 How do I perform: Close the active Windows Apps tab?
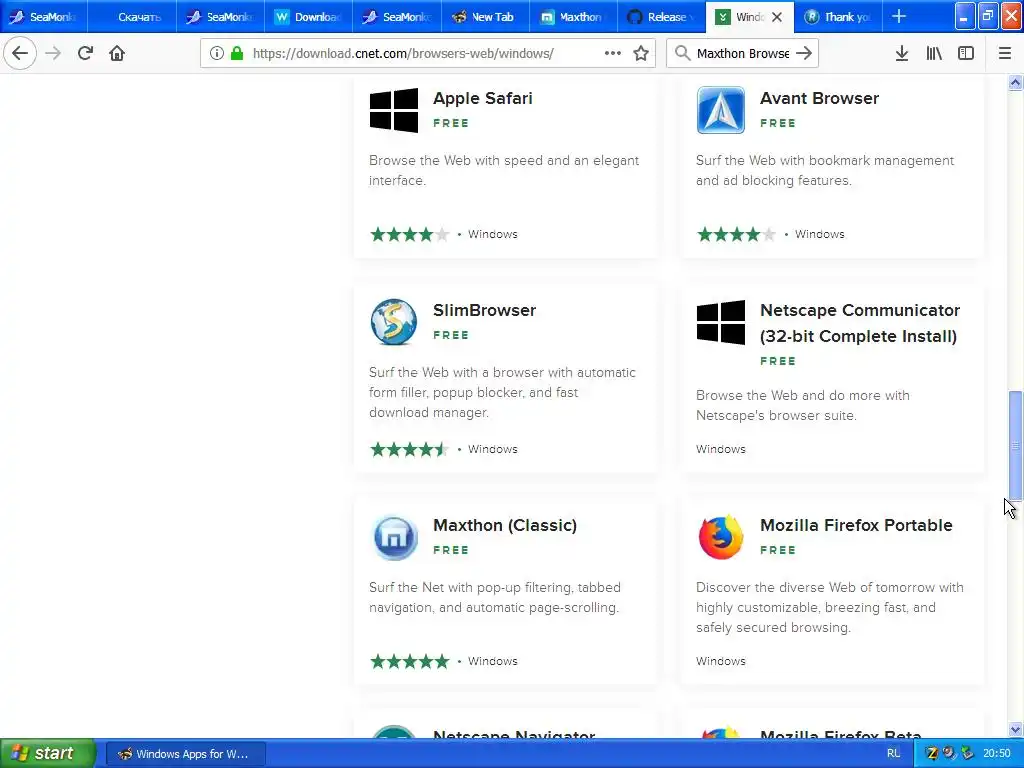777,17
